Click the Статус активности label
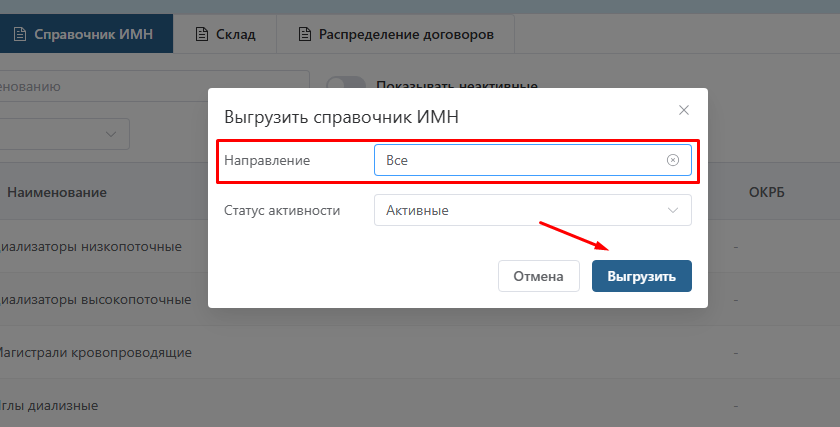Image resolution: width=840 pixels, height=427 pixels. pos(282,210)
